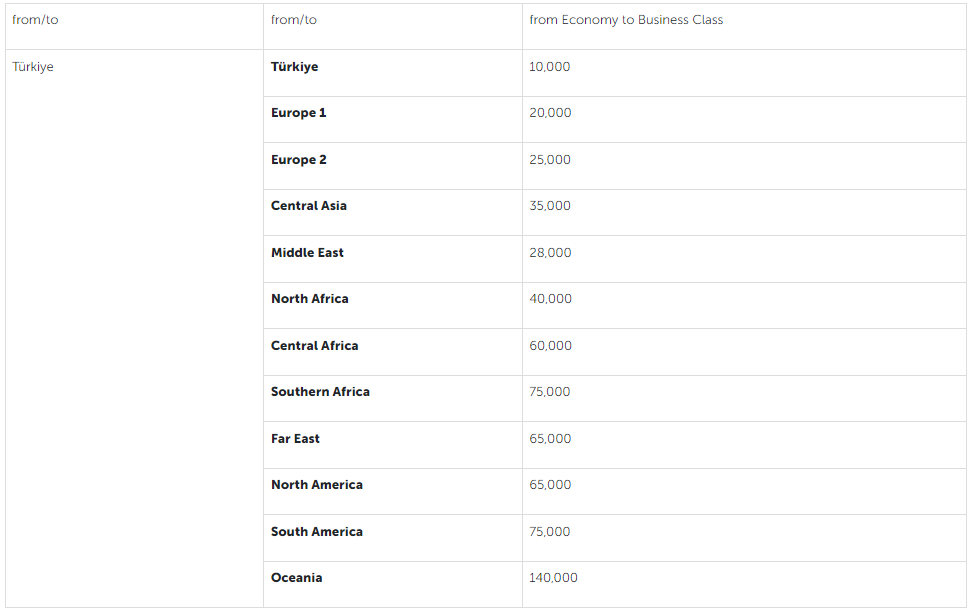Click the Middle East row label

pos(307,253)
